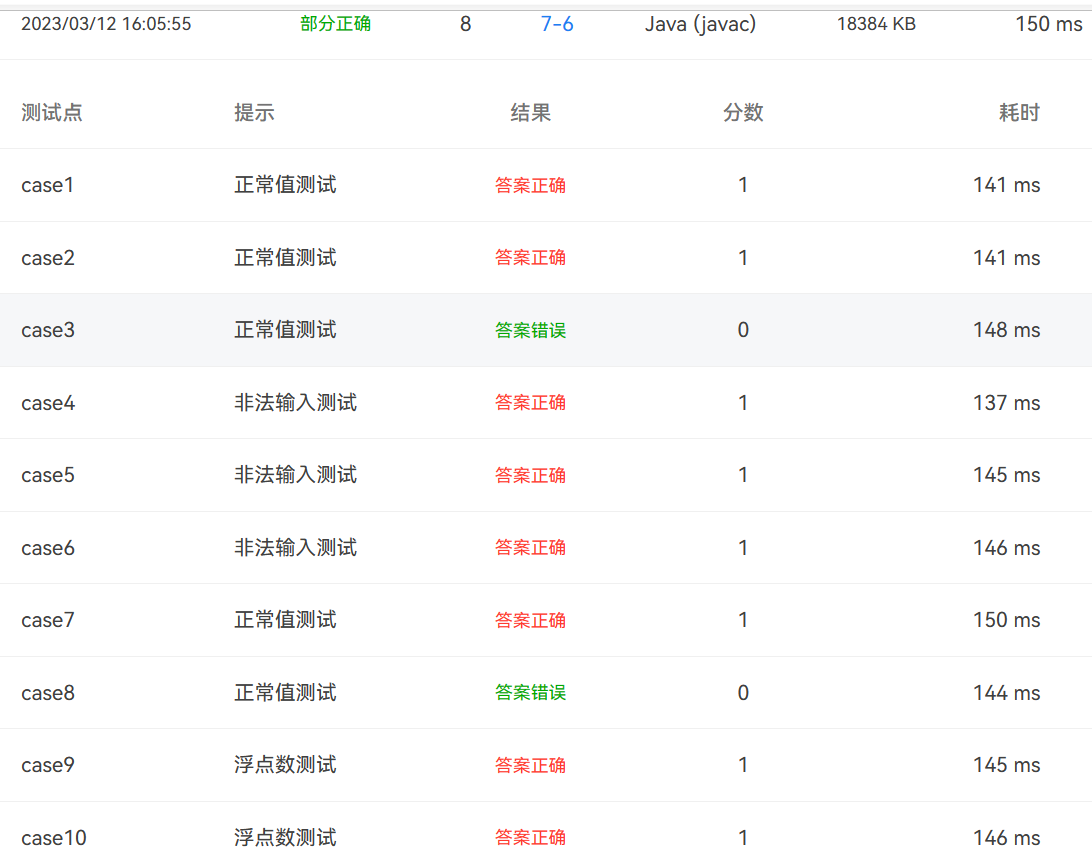Select the case3 test point label
The height and width of the screenshot is (868, 1092).
48,330
